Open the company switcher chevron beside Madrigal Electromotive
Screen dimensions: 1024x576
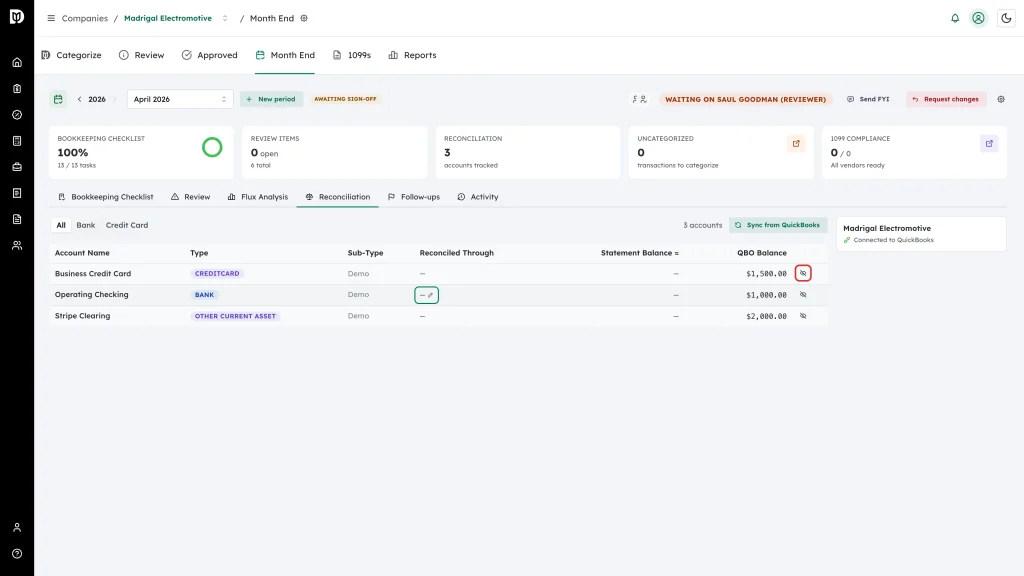coord(225,18)
